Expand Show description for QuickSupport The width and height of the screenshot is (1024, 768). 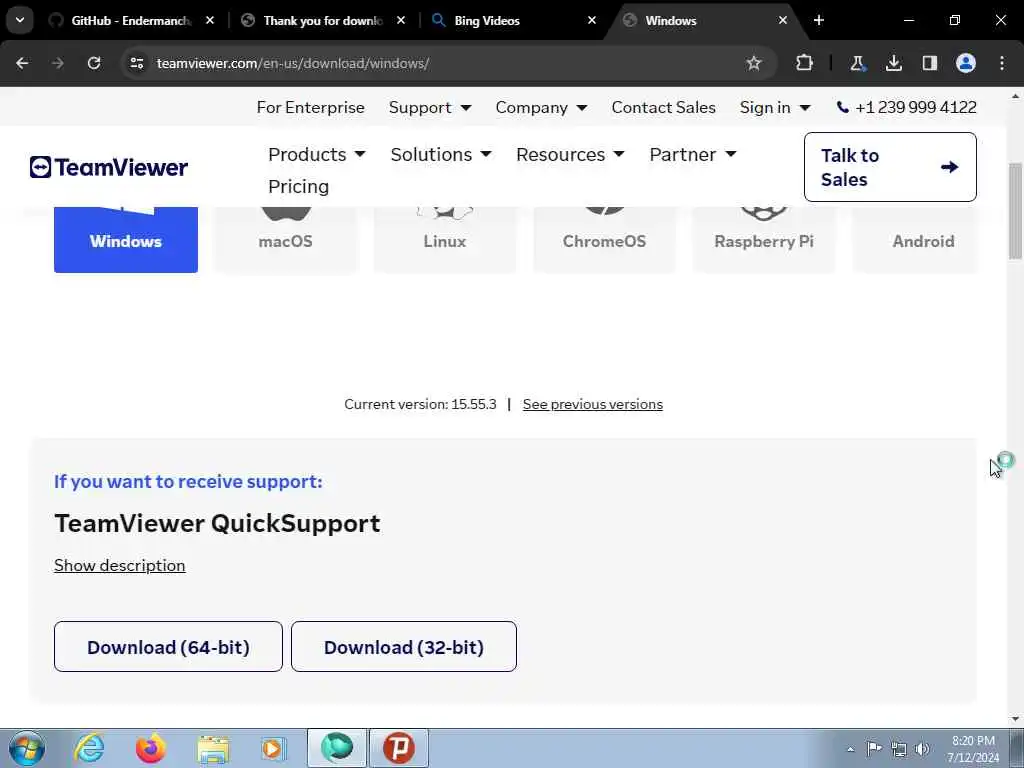click(120, 566)
